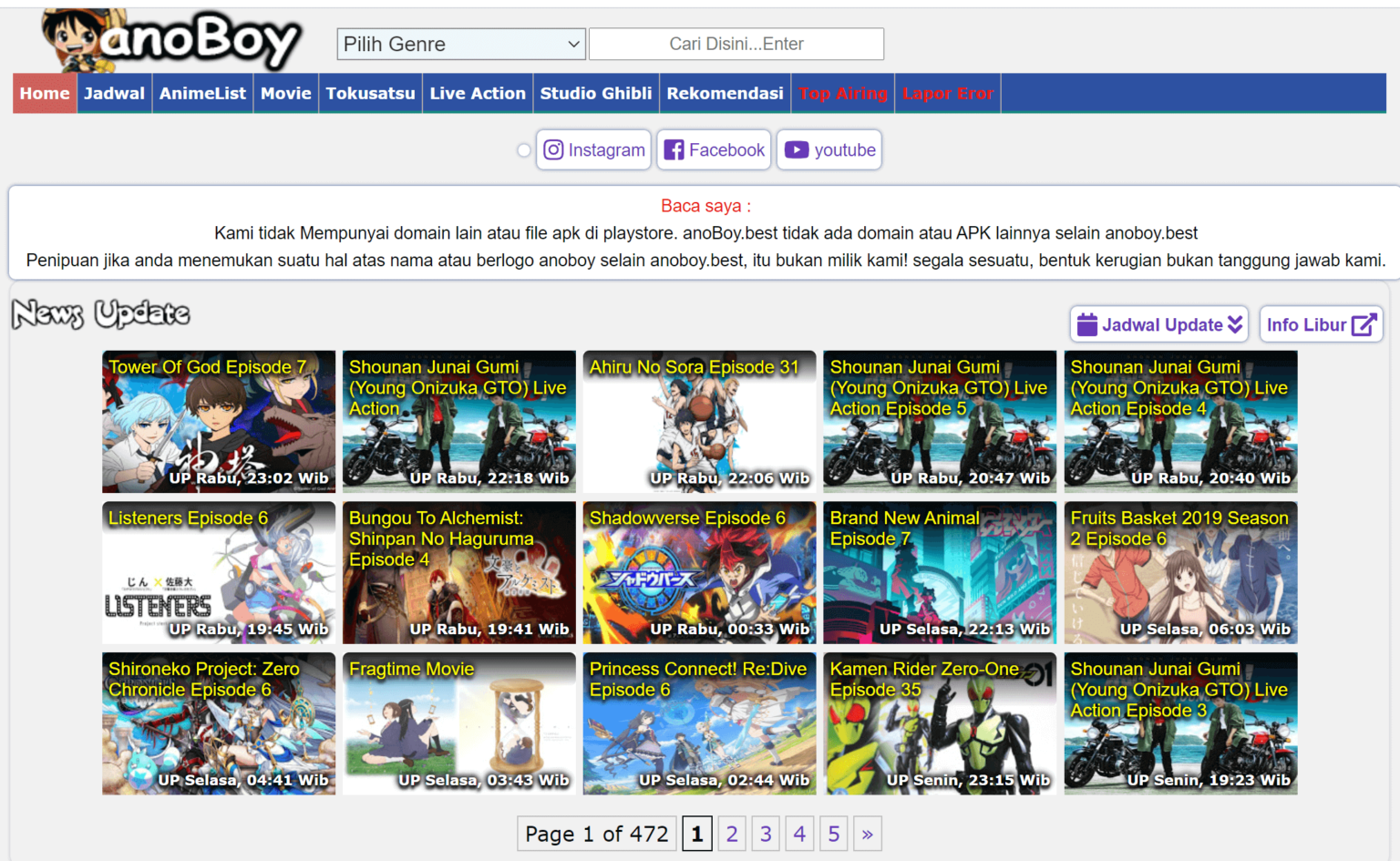The height and width of the screenshot is (861, 1400).
Task: Open Brand New Animal Episode 7 thumbnail
Action: point(940,573)
